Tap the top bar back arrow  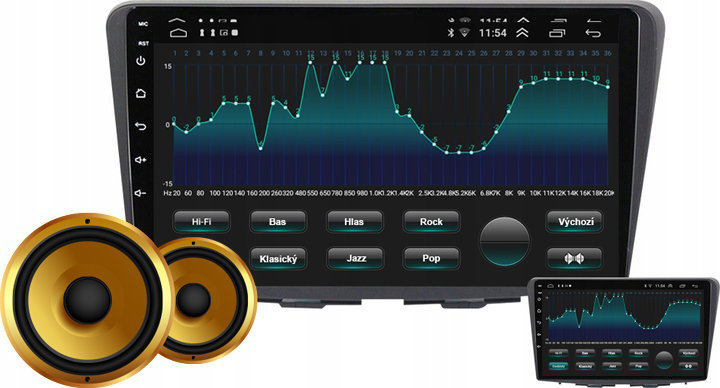(593, 33)
